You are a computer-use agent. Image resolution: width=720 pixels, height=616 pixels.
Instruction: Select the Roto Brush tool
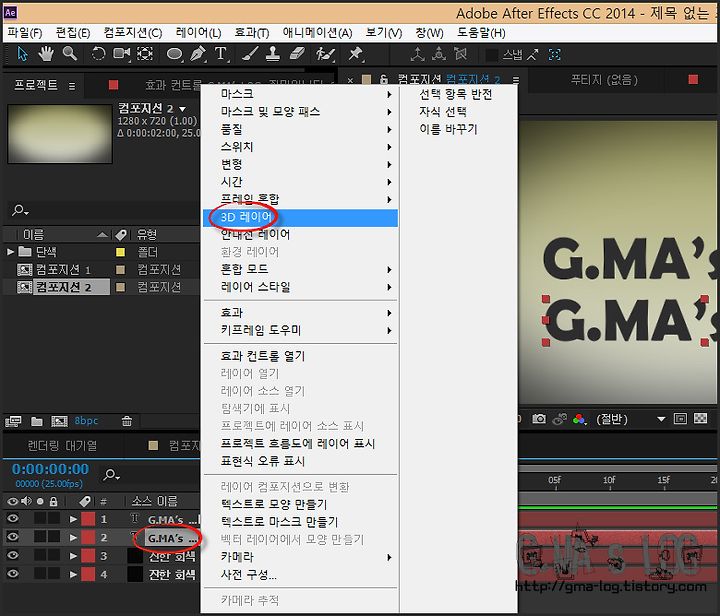click(x=326, y=54)
